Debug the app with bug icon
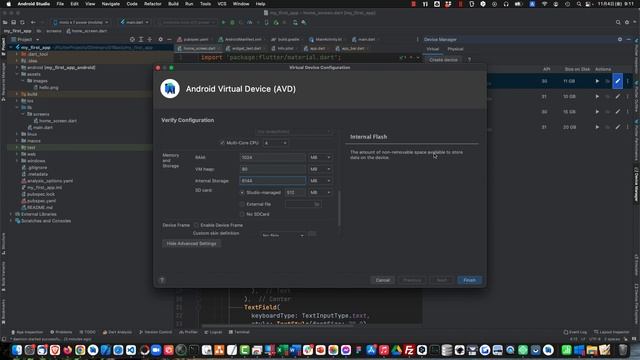Viewport: 640px width, 360px height. [x=232, y=22]
